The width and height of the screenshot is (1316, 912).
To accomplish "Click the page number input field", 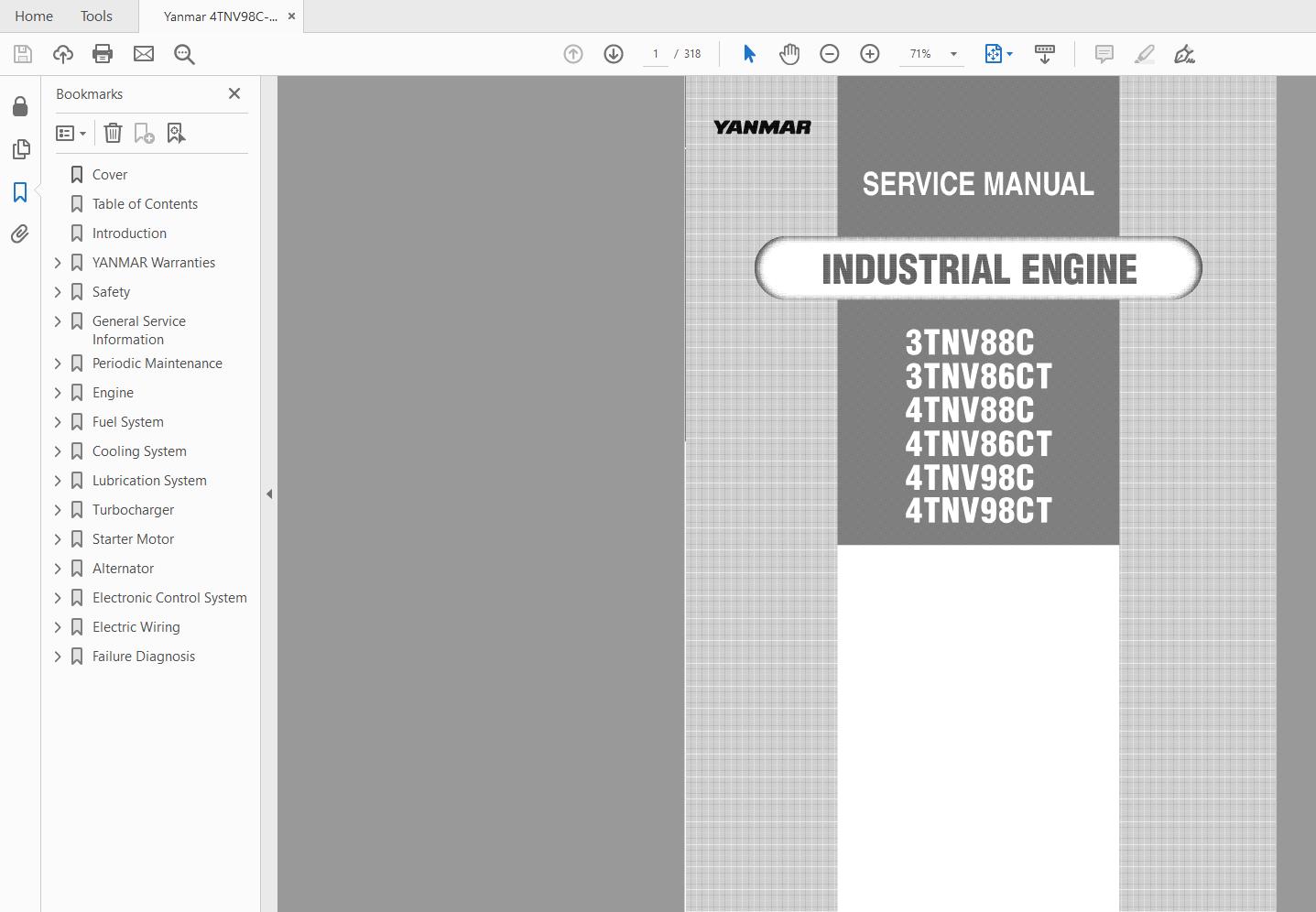I will [x=656, y=54].
